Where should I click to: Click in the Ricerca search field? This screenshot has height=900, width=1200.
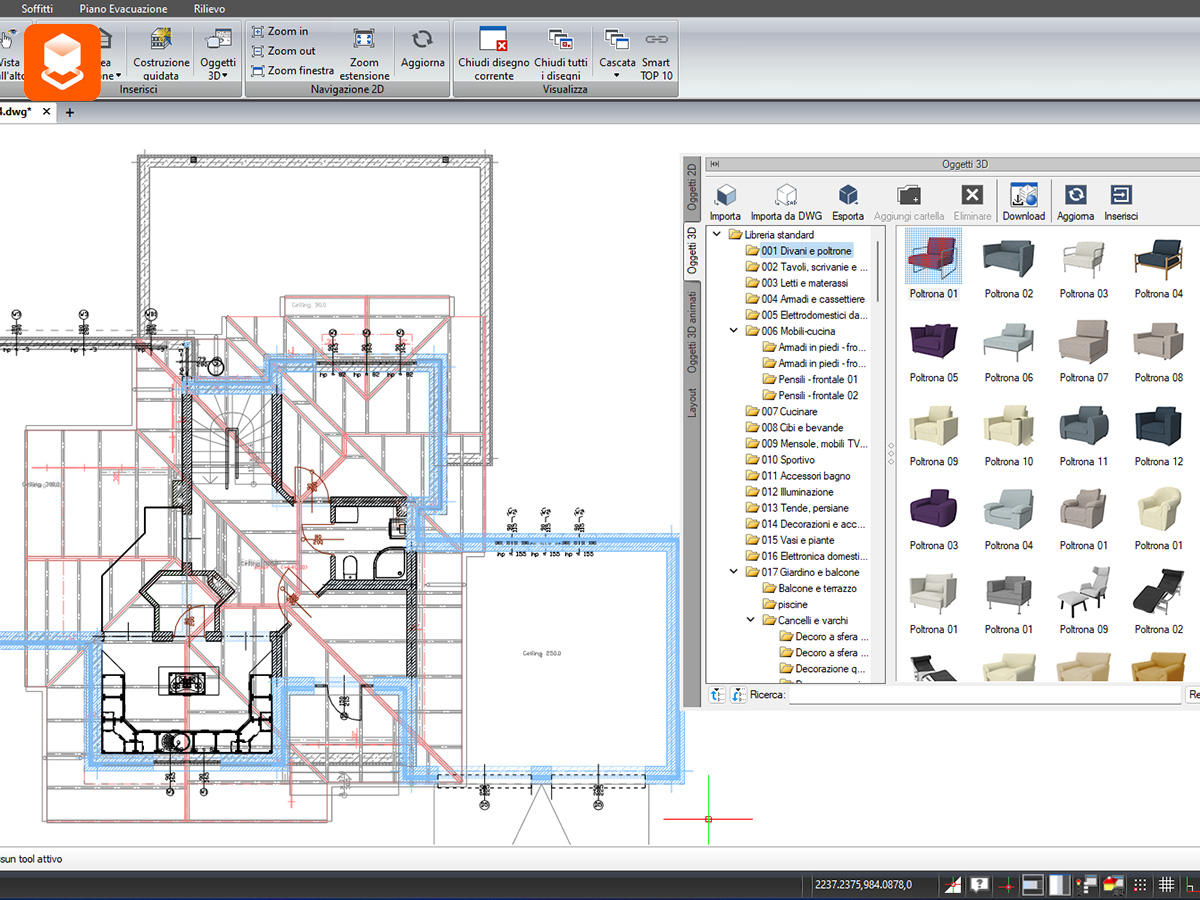(986, 694)
